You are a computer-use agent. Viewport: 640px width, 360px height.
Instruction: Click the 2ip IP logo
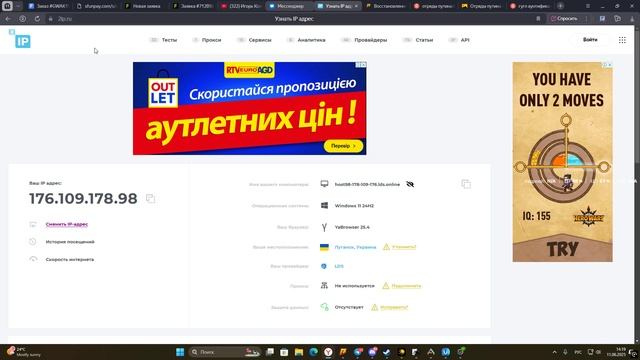pyautogui.click(x=20, y=39)
